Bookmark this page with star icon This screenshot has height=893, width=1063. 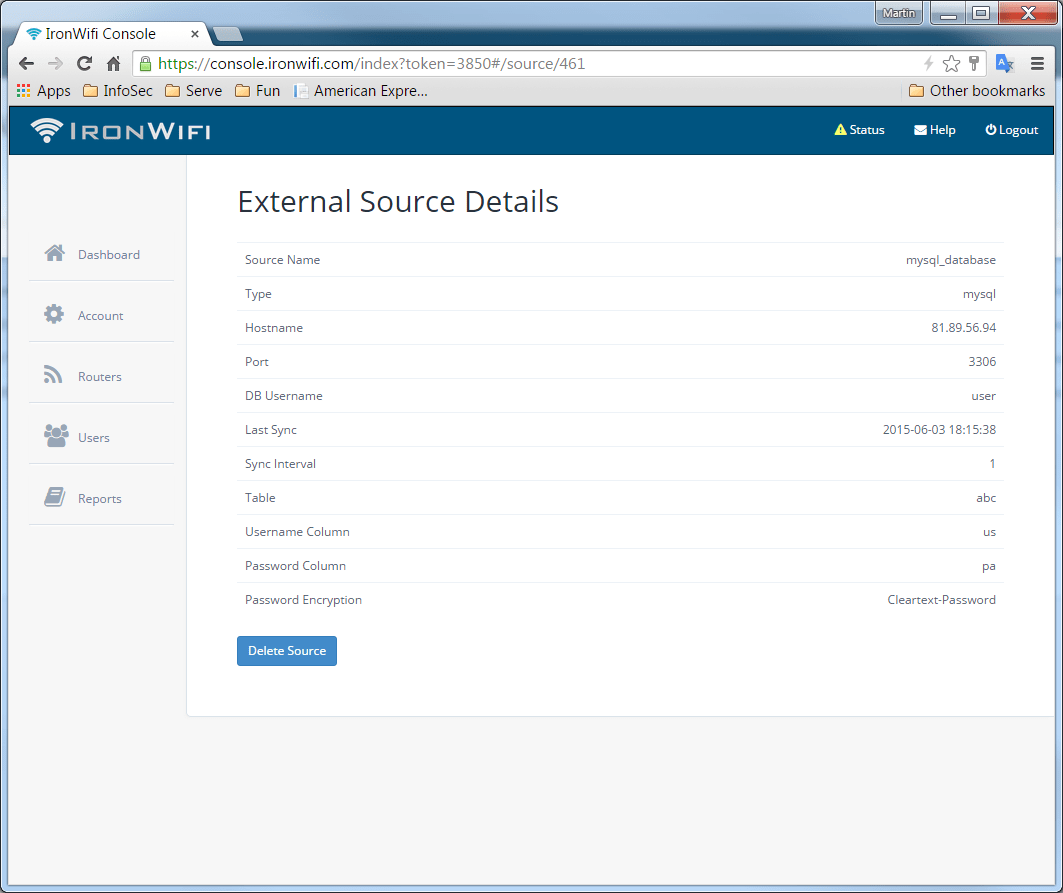[x=951, y=64]
